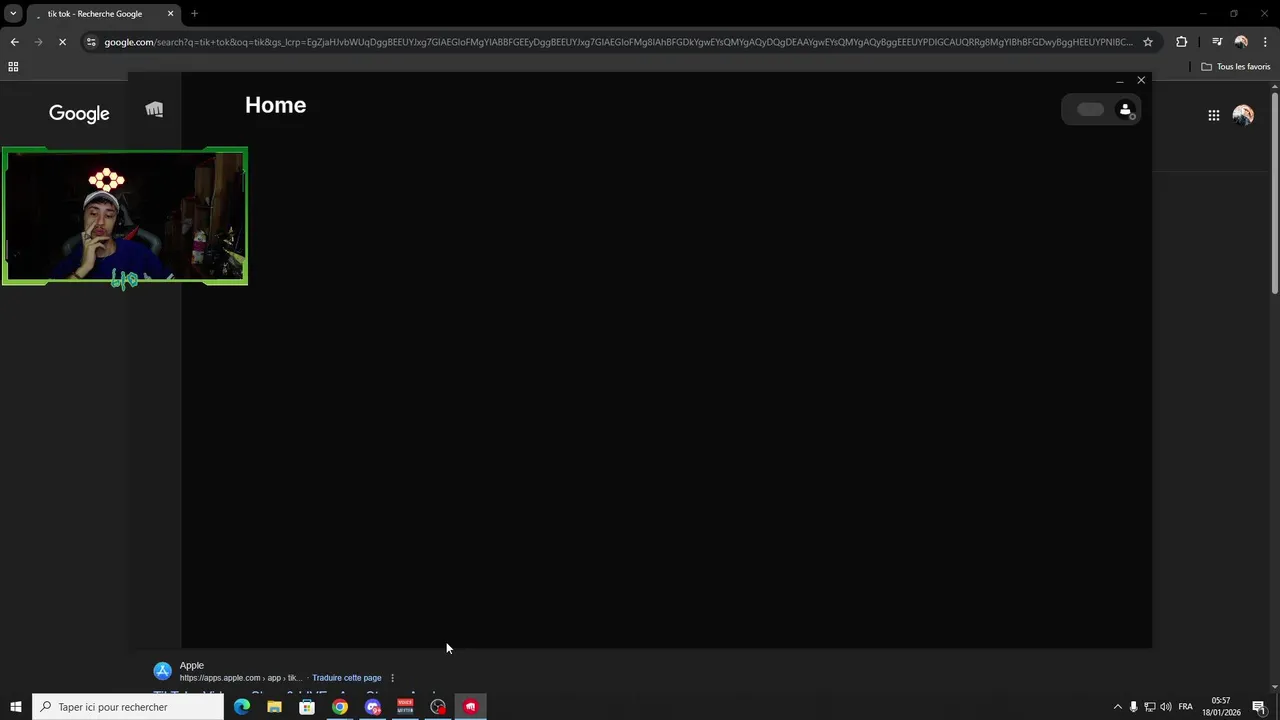The image size is (1280, 720).
Task: Open a new Chrome tab
Action: pyautogui.click(x=194, y=14)
